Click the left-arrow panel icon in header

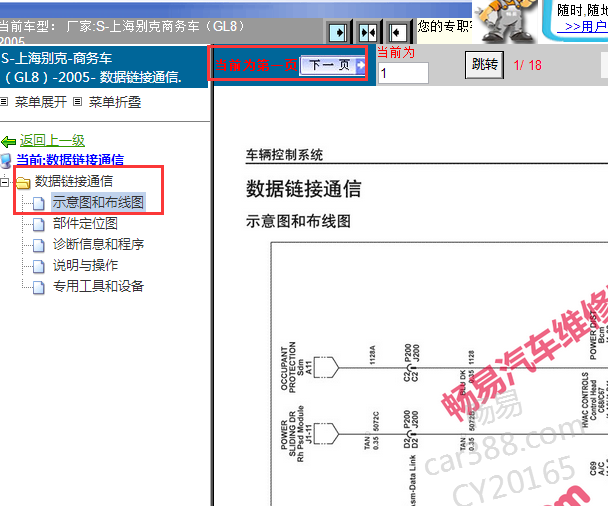pos(397,32)
